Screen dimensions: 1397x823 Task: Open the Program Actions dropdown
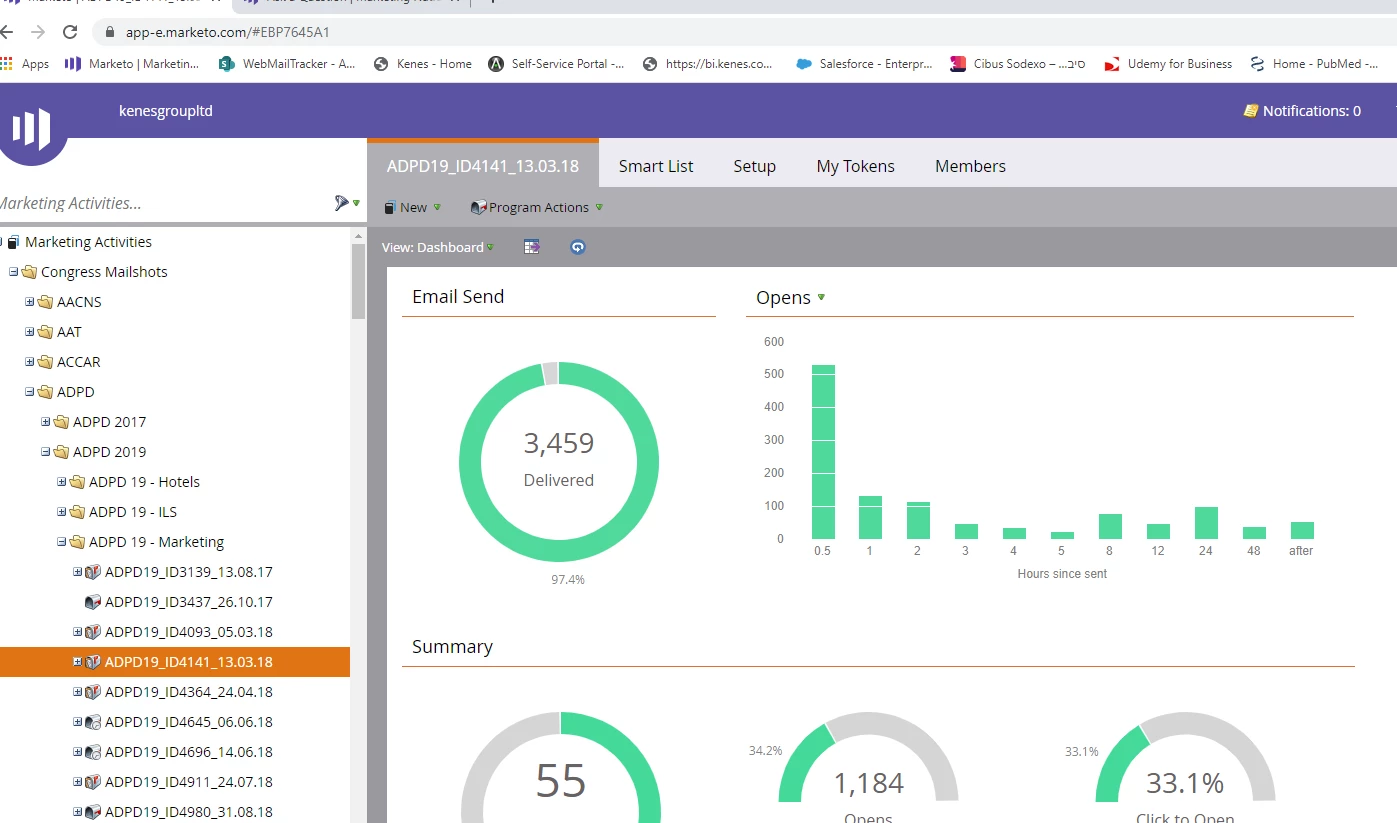[537, 207]
